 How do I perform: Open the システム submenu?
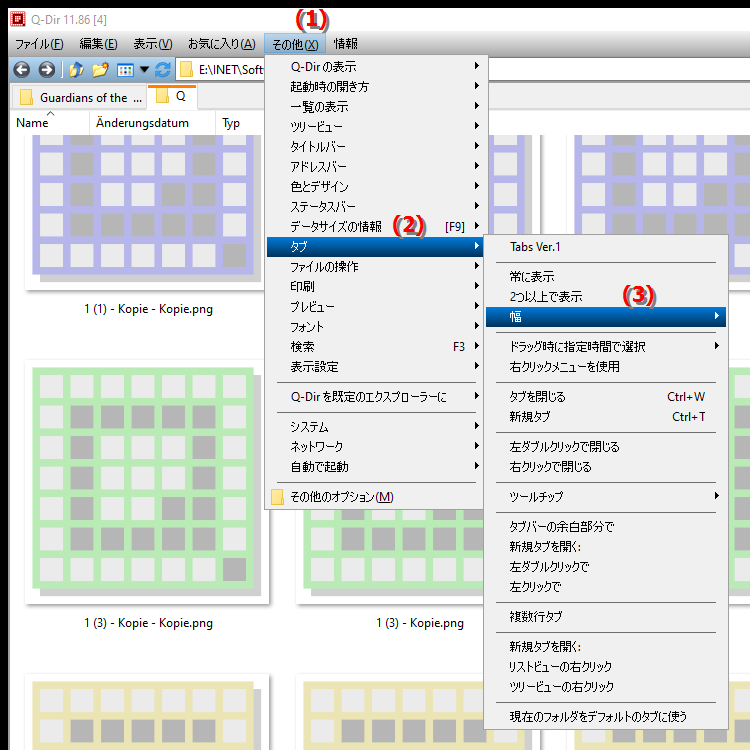374,427
